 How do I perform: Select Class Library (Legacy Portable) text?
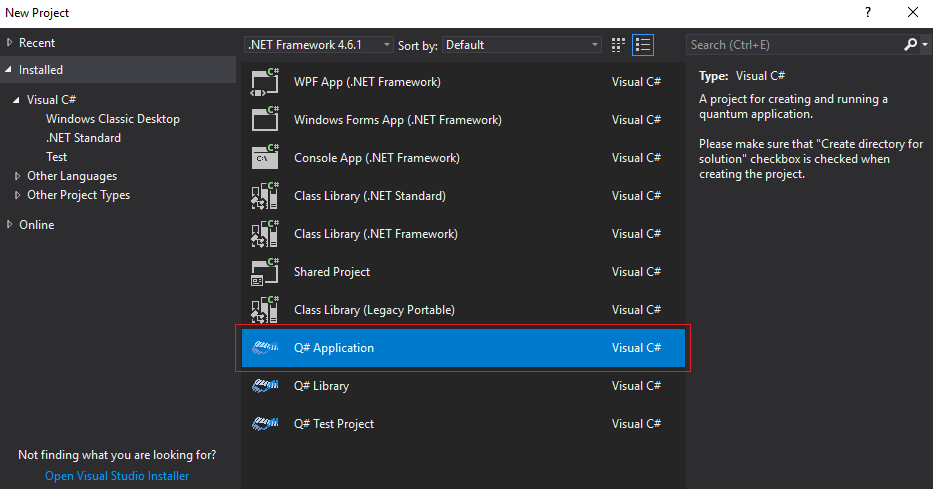tap(374, 310)
